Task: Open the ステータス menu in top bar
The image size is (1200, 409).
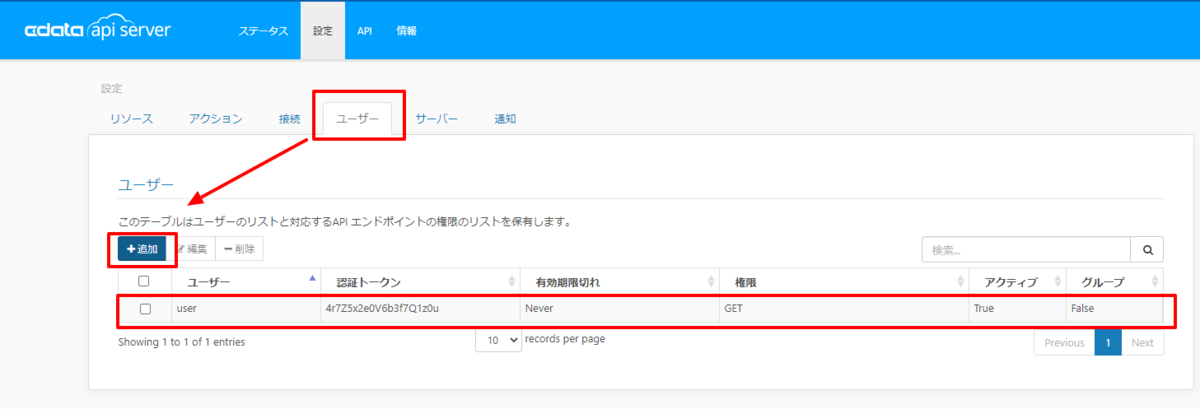Action: pyautogui.click(x=263, y=31)
